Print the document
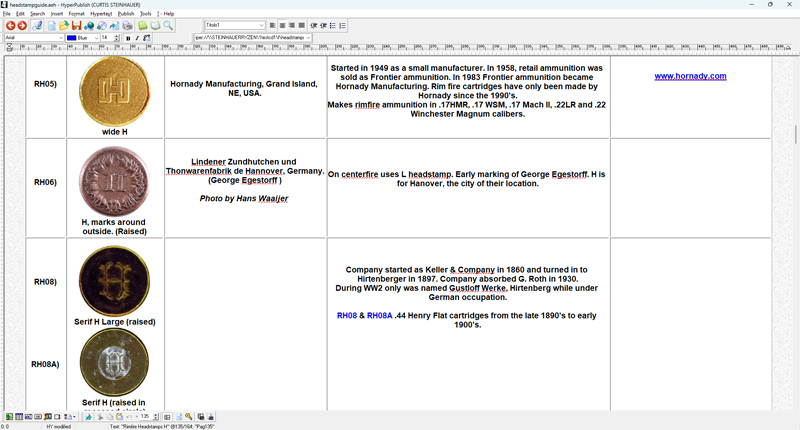Viewport: 800px width, 430px height. coord(127,26)
